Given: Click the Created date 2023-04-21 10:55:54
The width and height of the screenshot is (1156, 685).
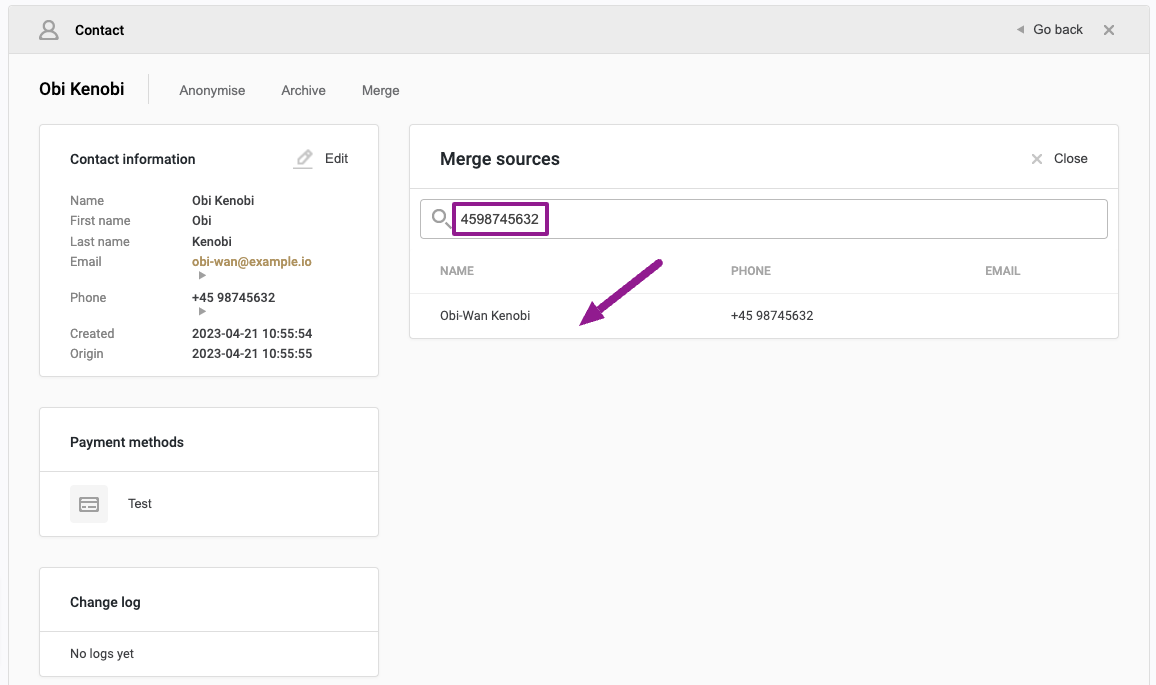Looking at the screenshot, I should [252, 333].
